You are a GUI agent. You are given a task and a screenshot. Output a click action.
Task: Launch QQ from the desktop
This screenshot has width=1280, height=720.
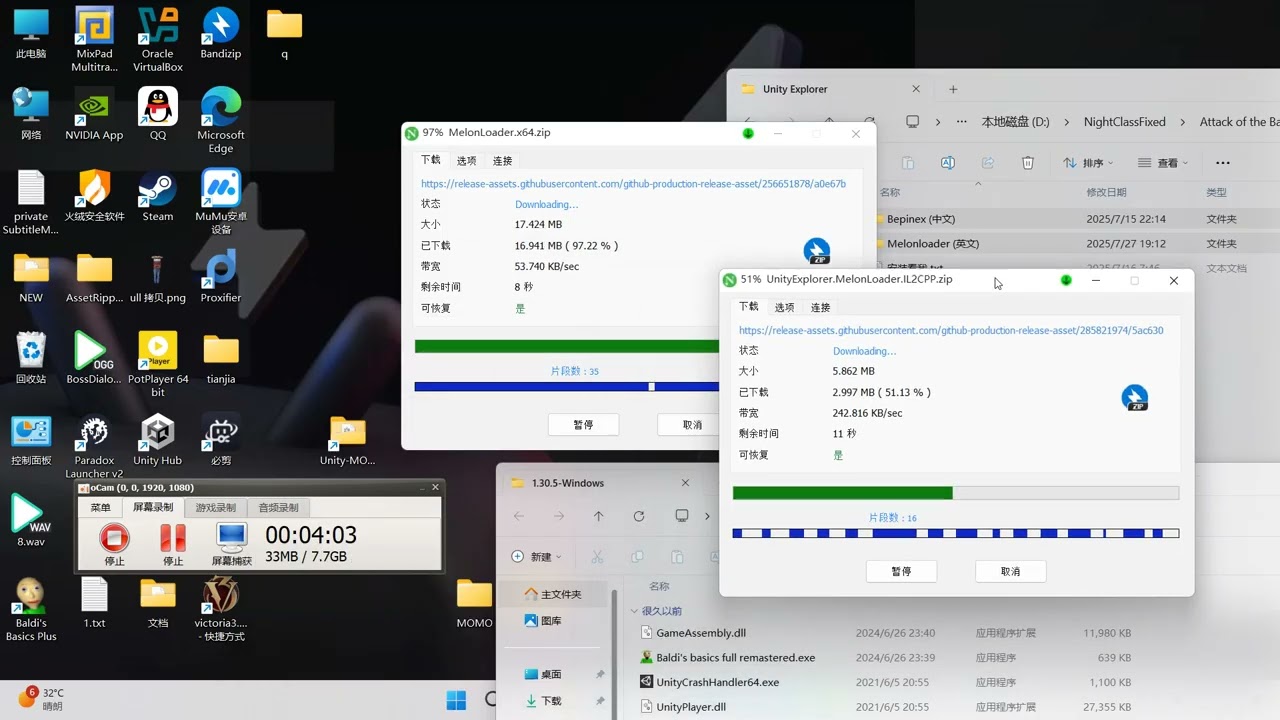[x=158, y=114]
